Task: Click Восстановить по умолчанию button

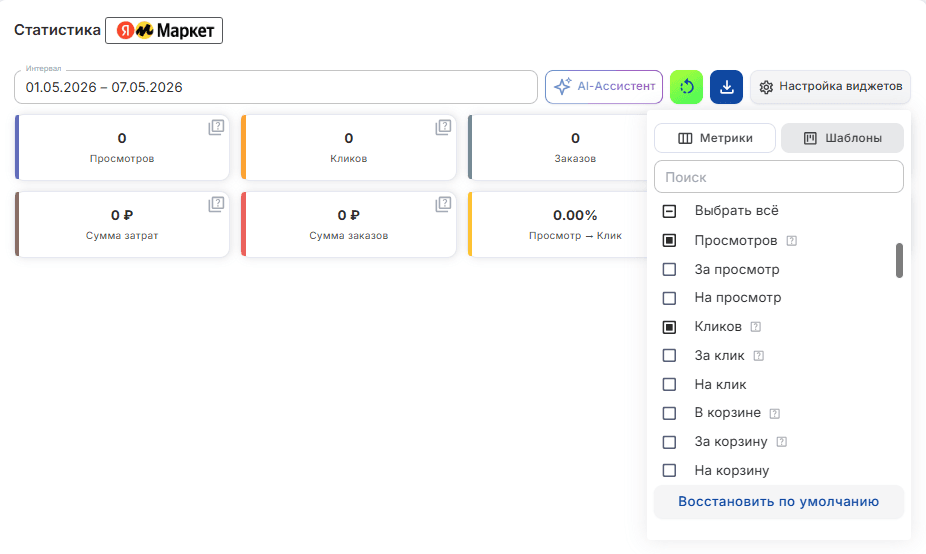Action: [x=778, y=502]
